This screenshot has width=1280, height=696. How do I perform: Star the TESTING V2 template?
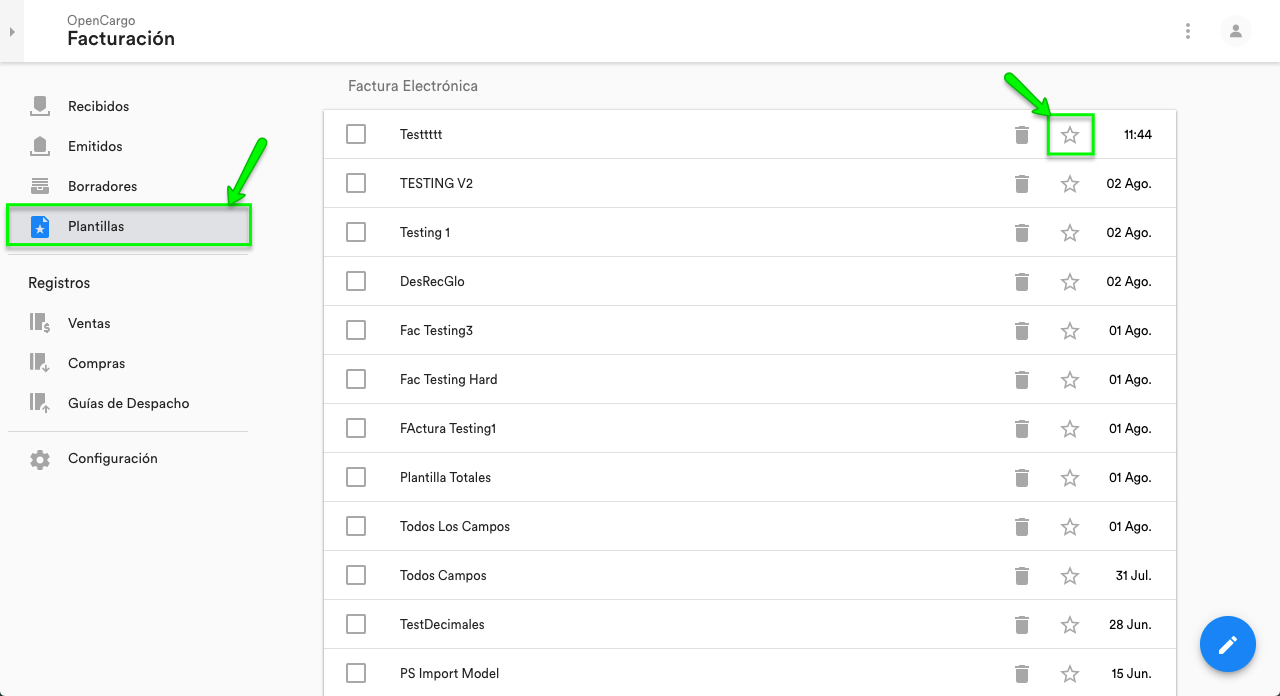point(1070,184)
